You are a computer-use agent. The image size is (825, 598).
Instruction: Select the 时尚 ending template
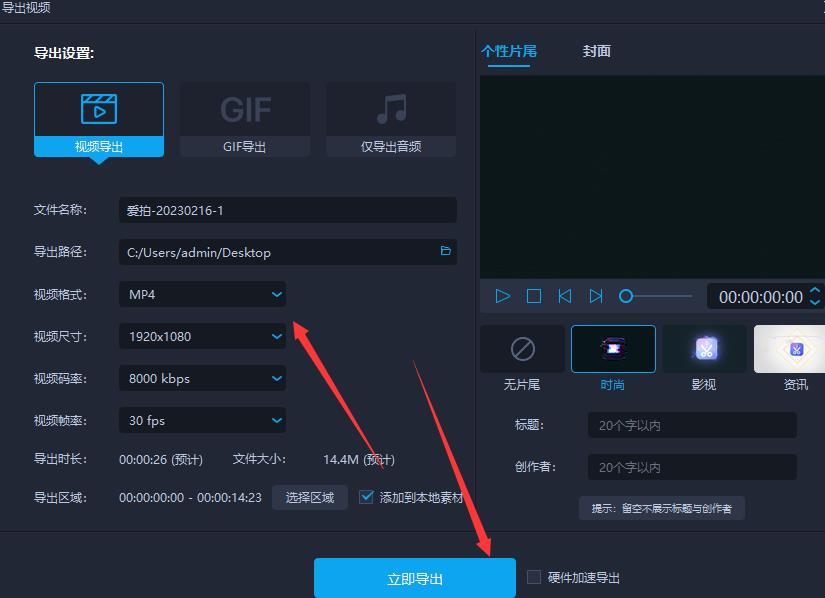(x=613, y=349)
